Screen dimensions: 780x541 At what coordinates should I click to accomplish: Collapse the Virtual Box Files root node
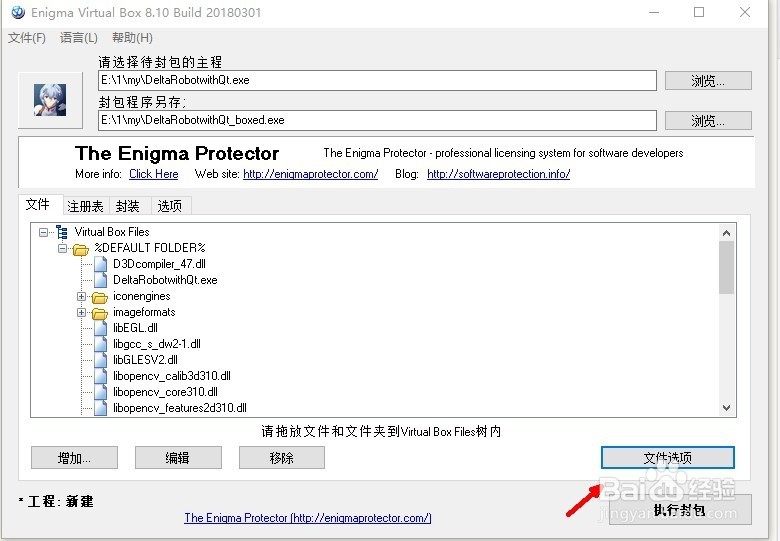pos(44,232)
